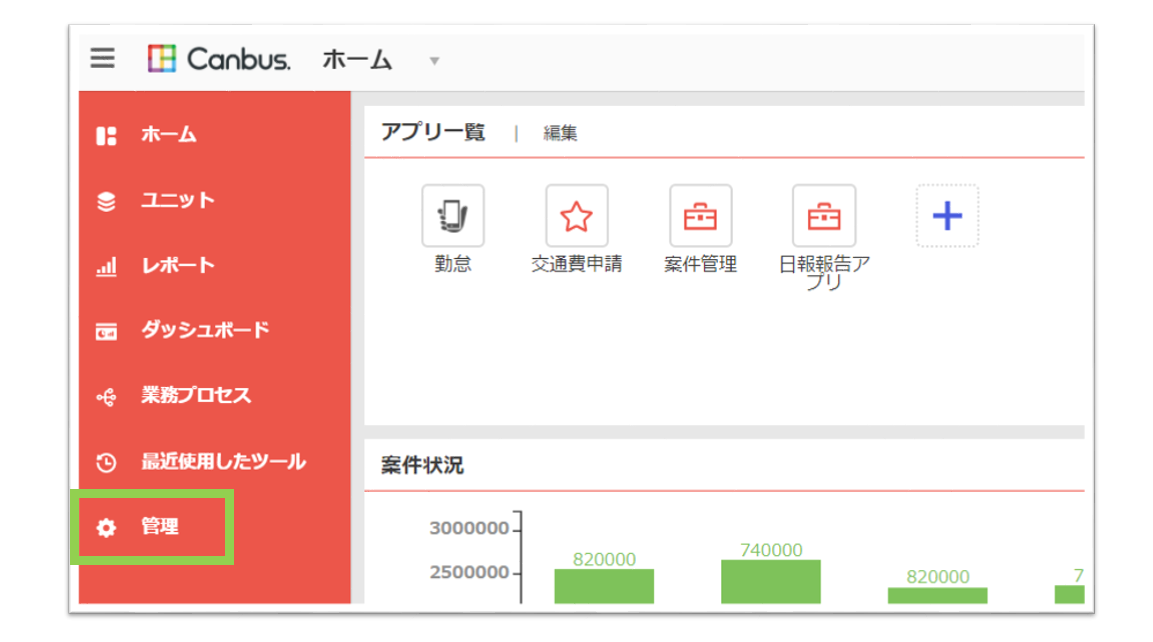The height and width of the screenshot is (642, 1153).
Task: Expand the ホーム title dropdown arrow
Action: (x=435, y=61)
